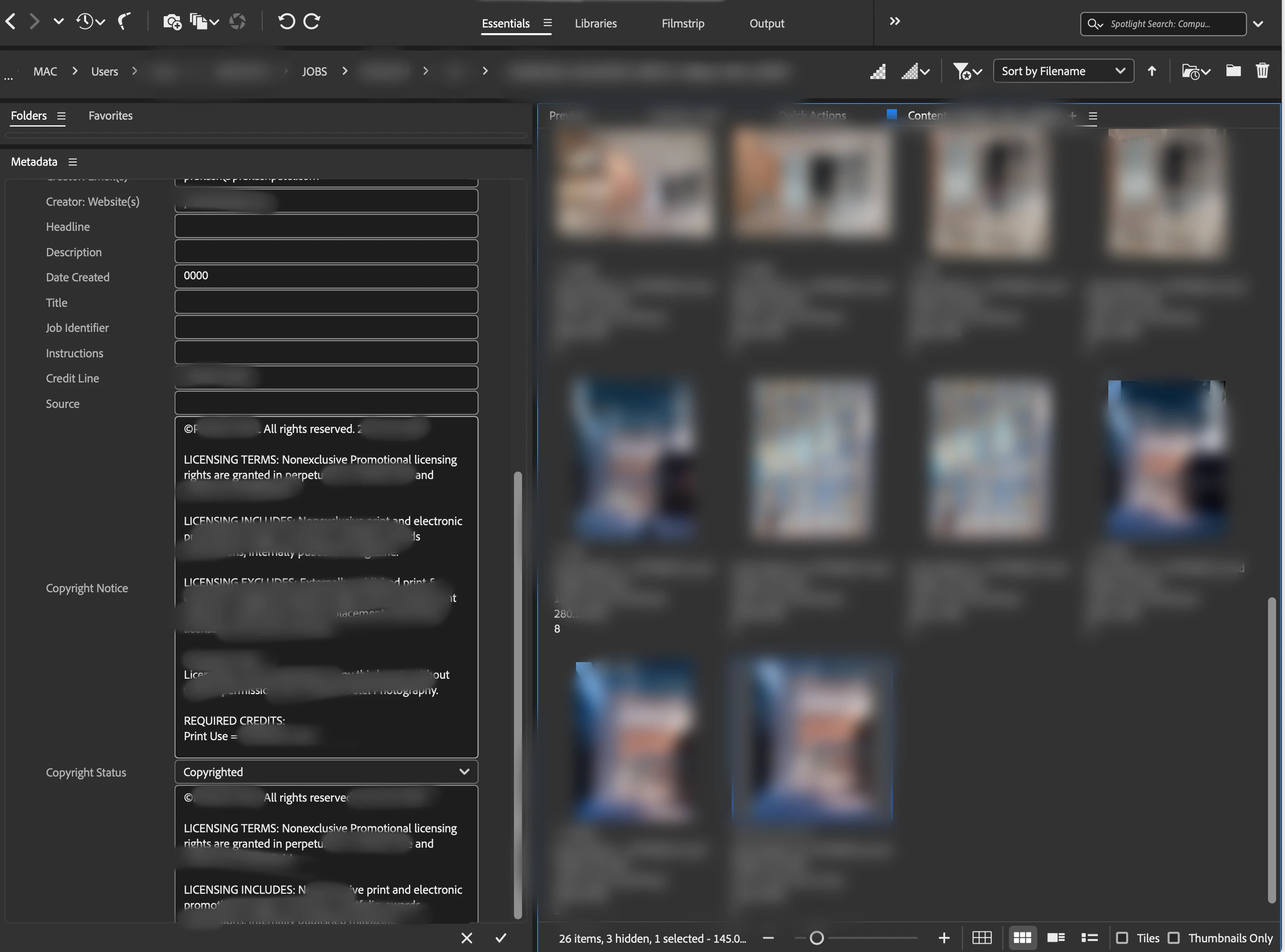Cancel metadata changes with the X
This screenshot has height=952, width=1285.
click(x=467, y=937)
